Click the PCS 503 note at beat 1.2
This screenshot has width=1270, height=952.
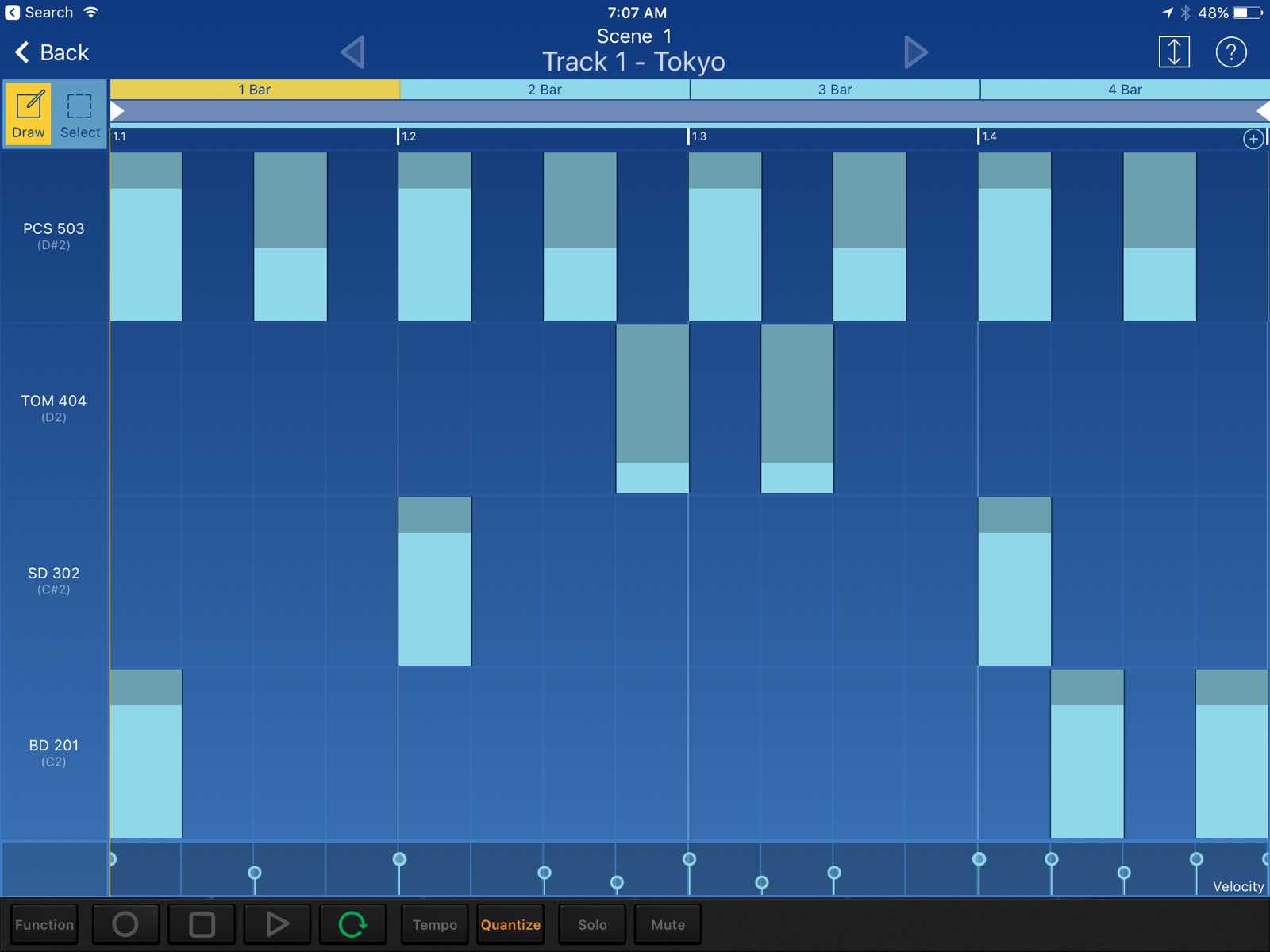435,236
